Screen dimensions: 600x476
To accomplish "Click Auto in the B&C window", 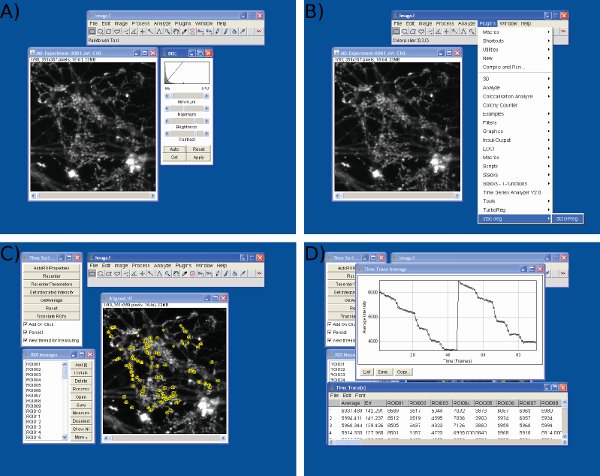I will click(174, 149).
